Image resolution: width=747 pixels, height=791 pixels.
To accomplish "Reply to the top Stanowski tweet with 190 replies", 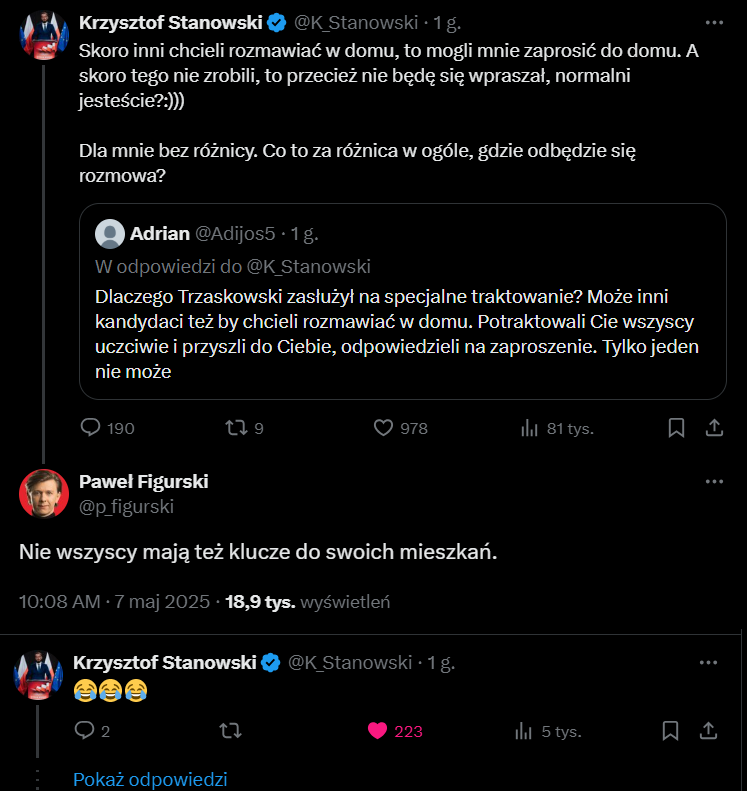I will 91,428.
